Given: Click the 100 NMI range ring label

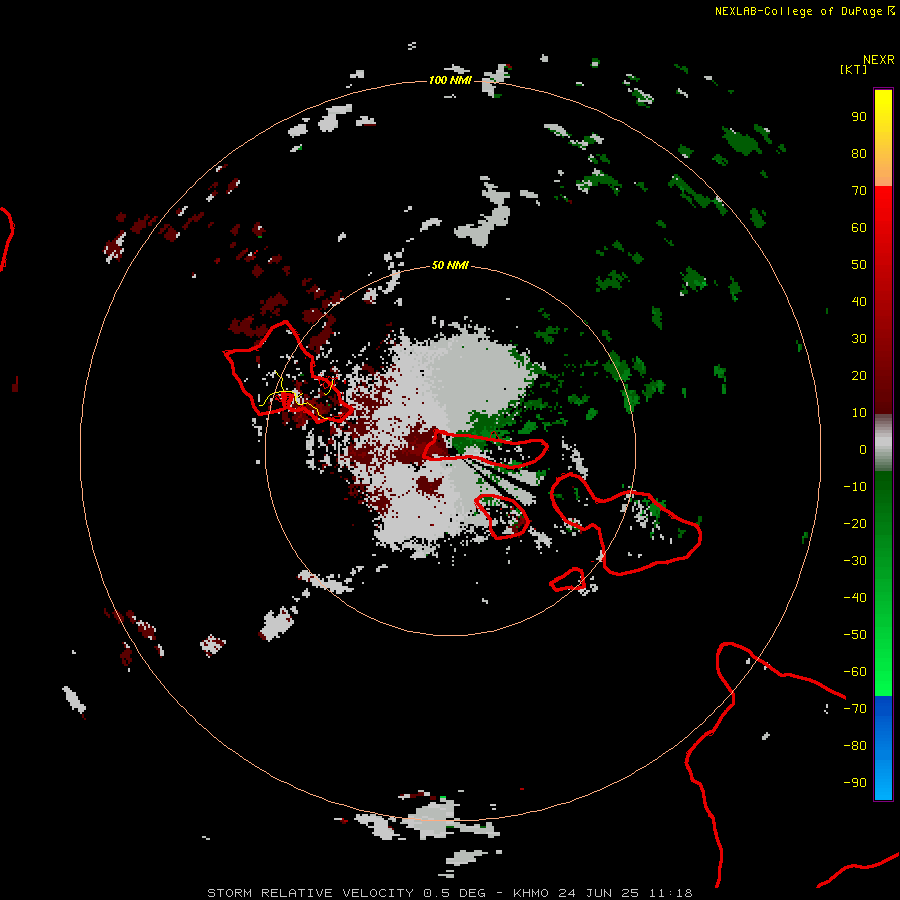Looking at the screenshot, I should [450, 80].
